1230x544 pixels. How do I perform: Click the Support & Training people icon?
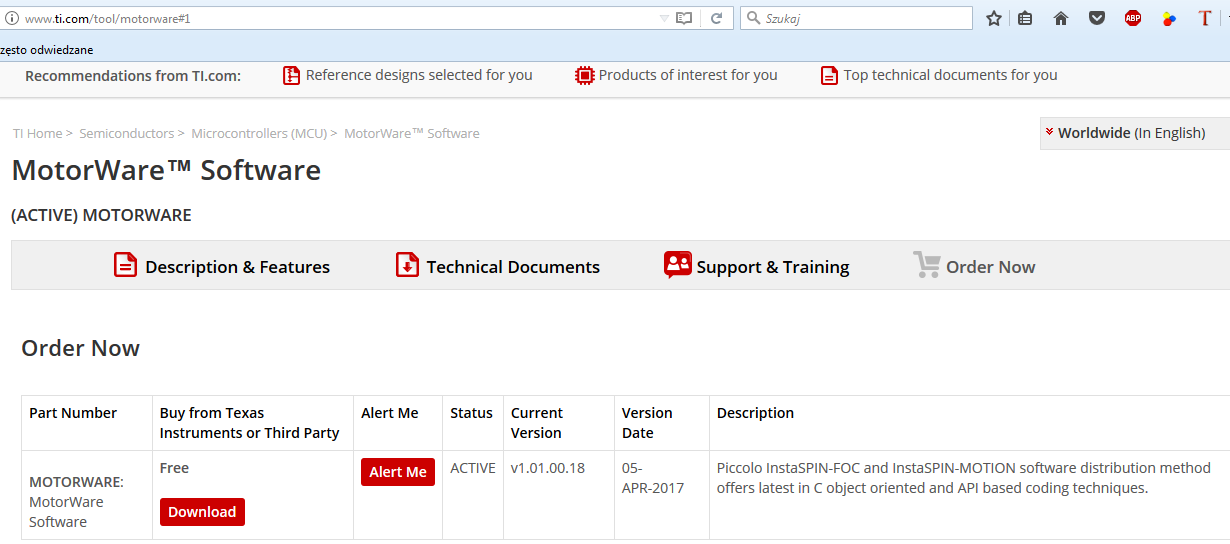[678, 265]
